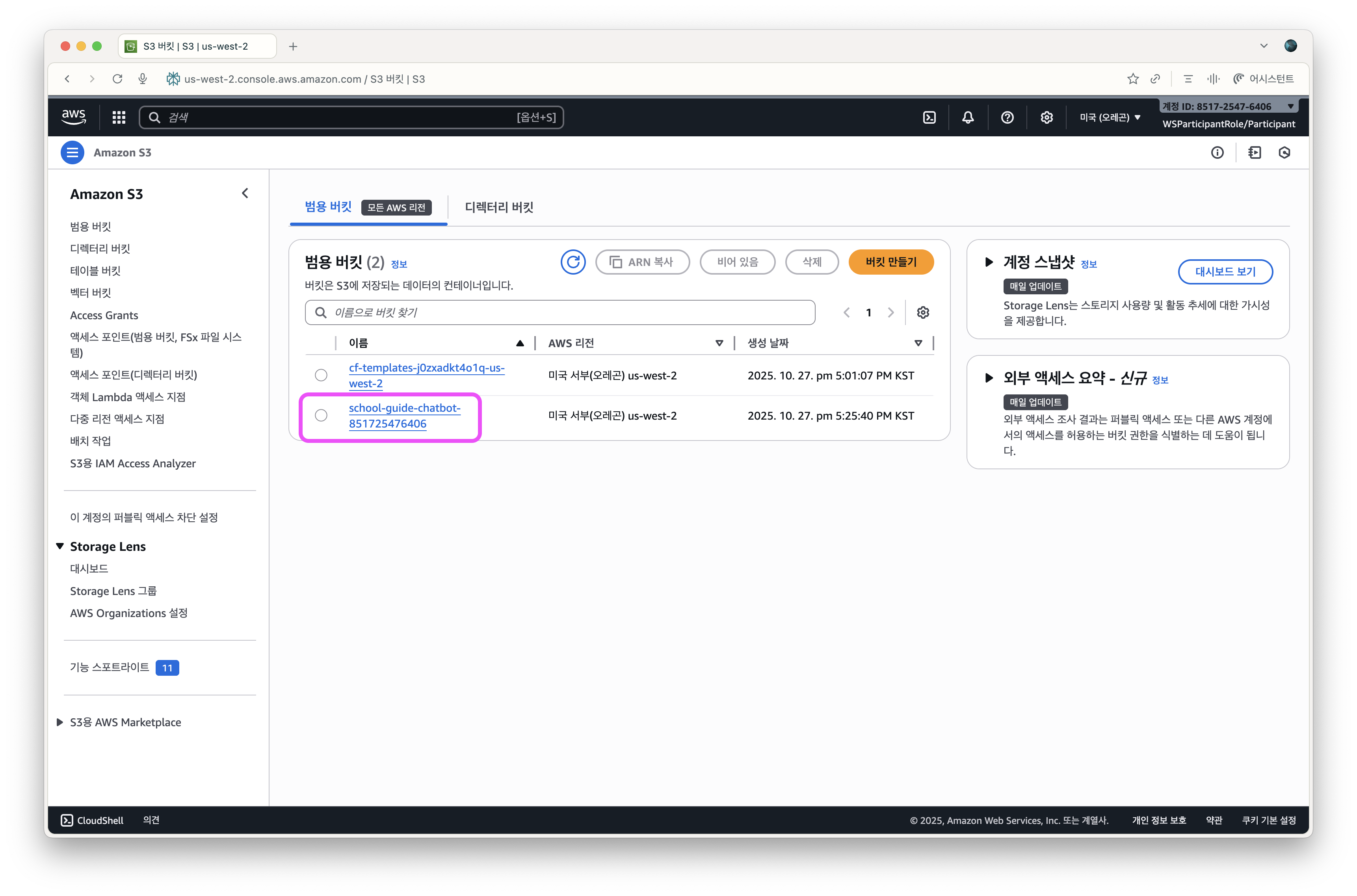Open the browser voice microphone
Viewport: 1357px width, 896px height.
(x=143, y=79)
